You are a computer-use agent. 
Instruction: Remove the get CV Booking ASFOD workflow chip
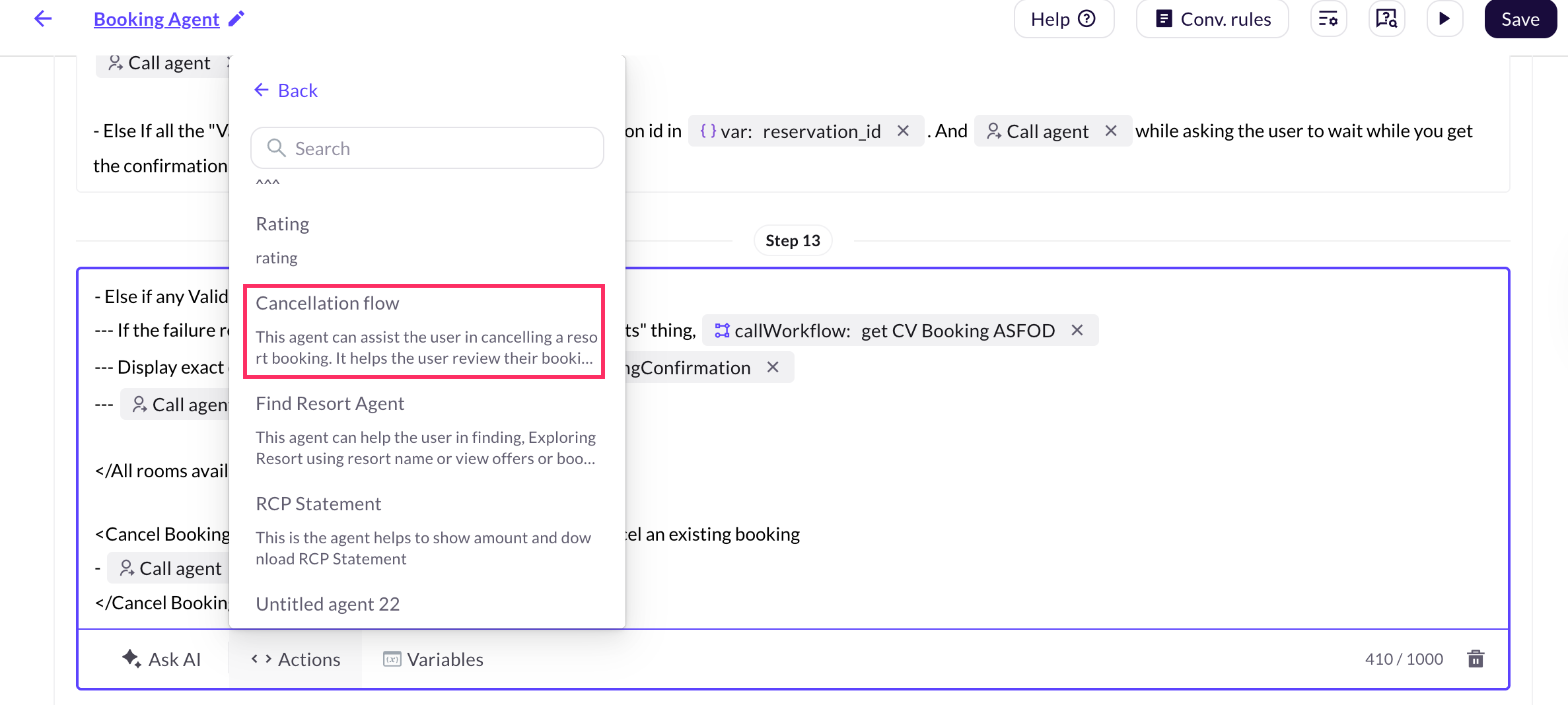[x=1077, y=330]
